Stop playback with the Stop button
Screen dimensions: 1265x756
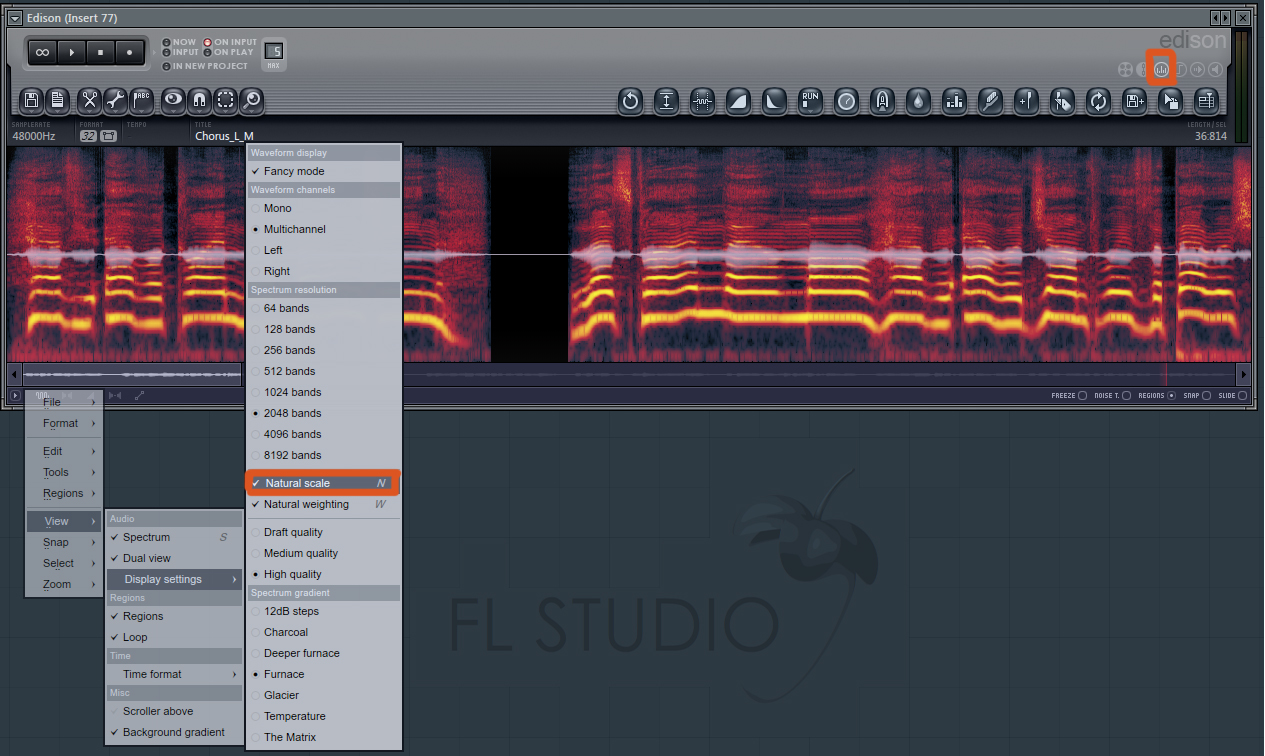coord(100,52)
